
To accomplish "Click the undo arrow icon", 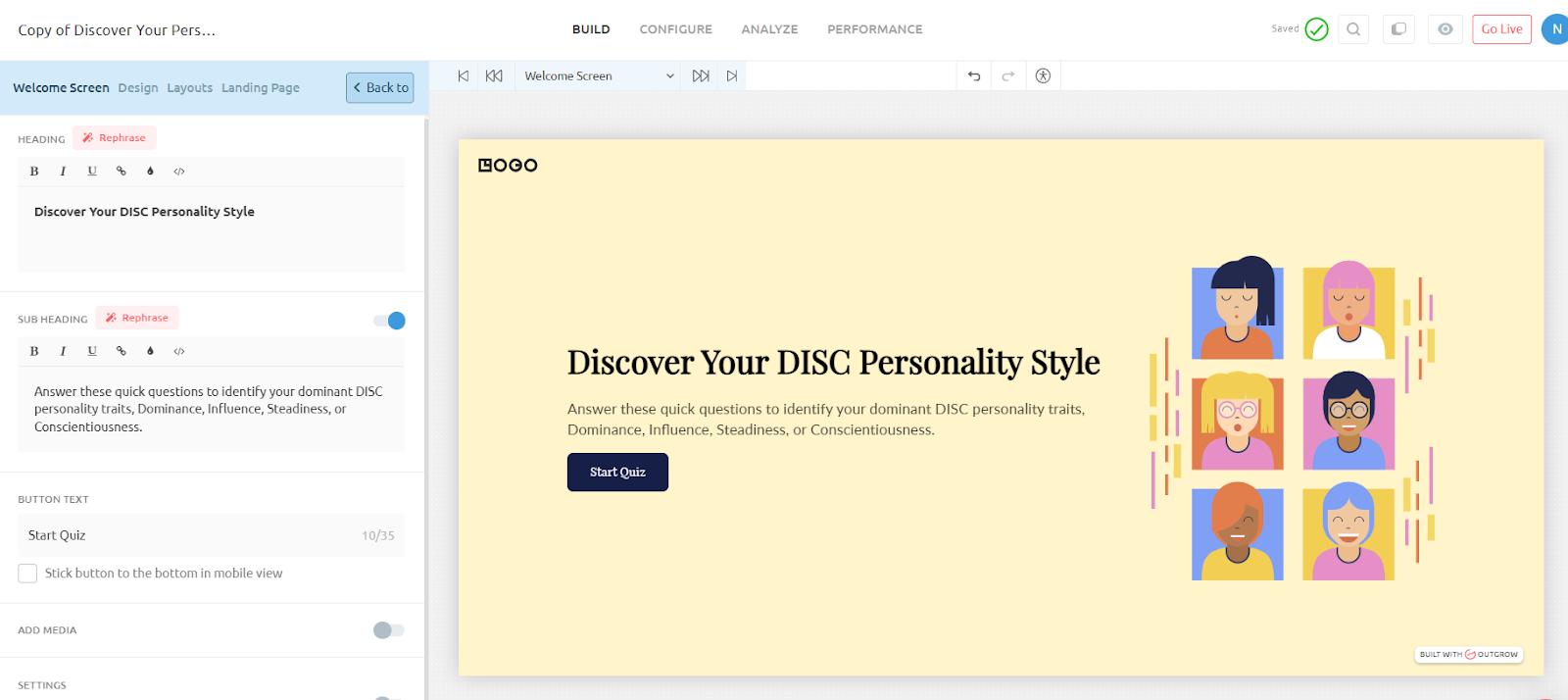I will point(973,76).
